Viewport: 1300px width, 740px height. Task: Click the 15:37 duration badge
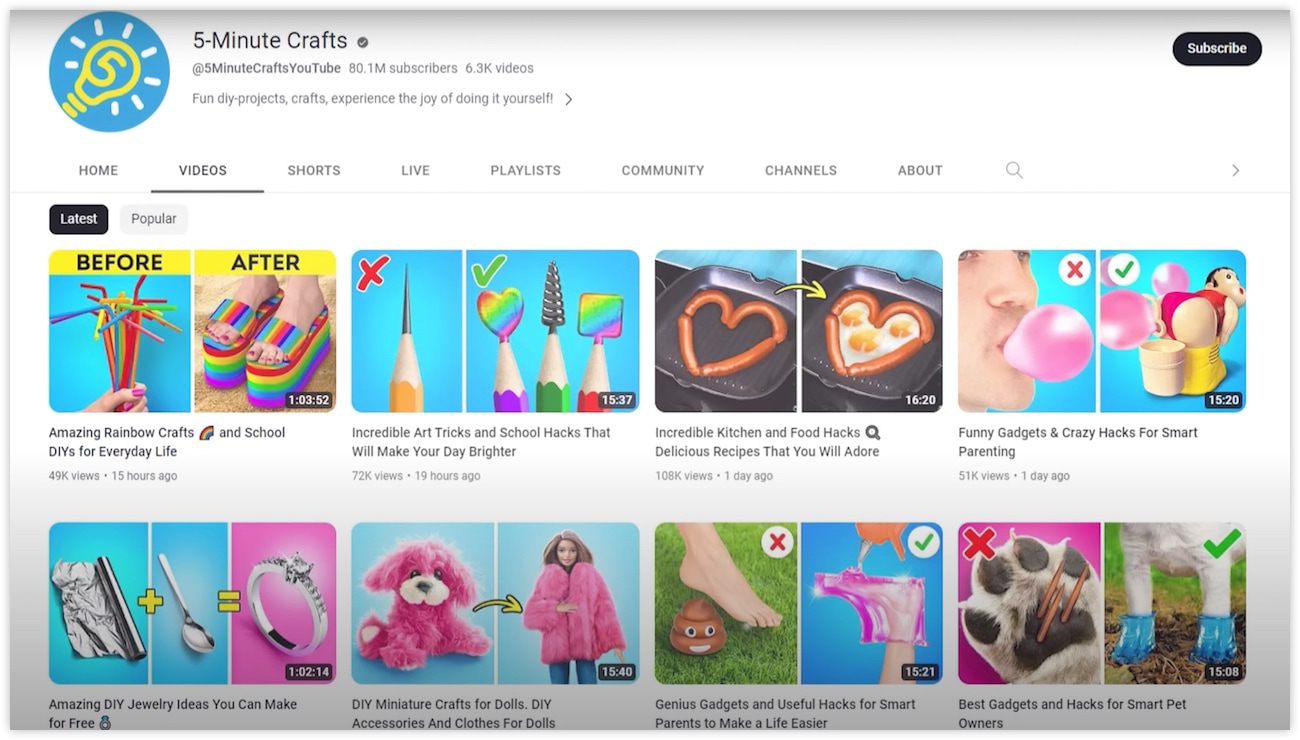tap(617, 400)
